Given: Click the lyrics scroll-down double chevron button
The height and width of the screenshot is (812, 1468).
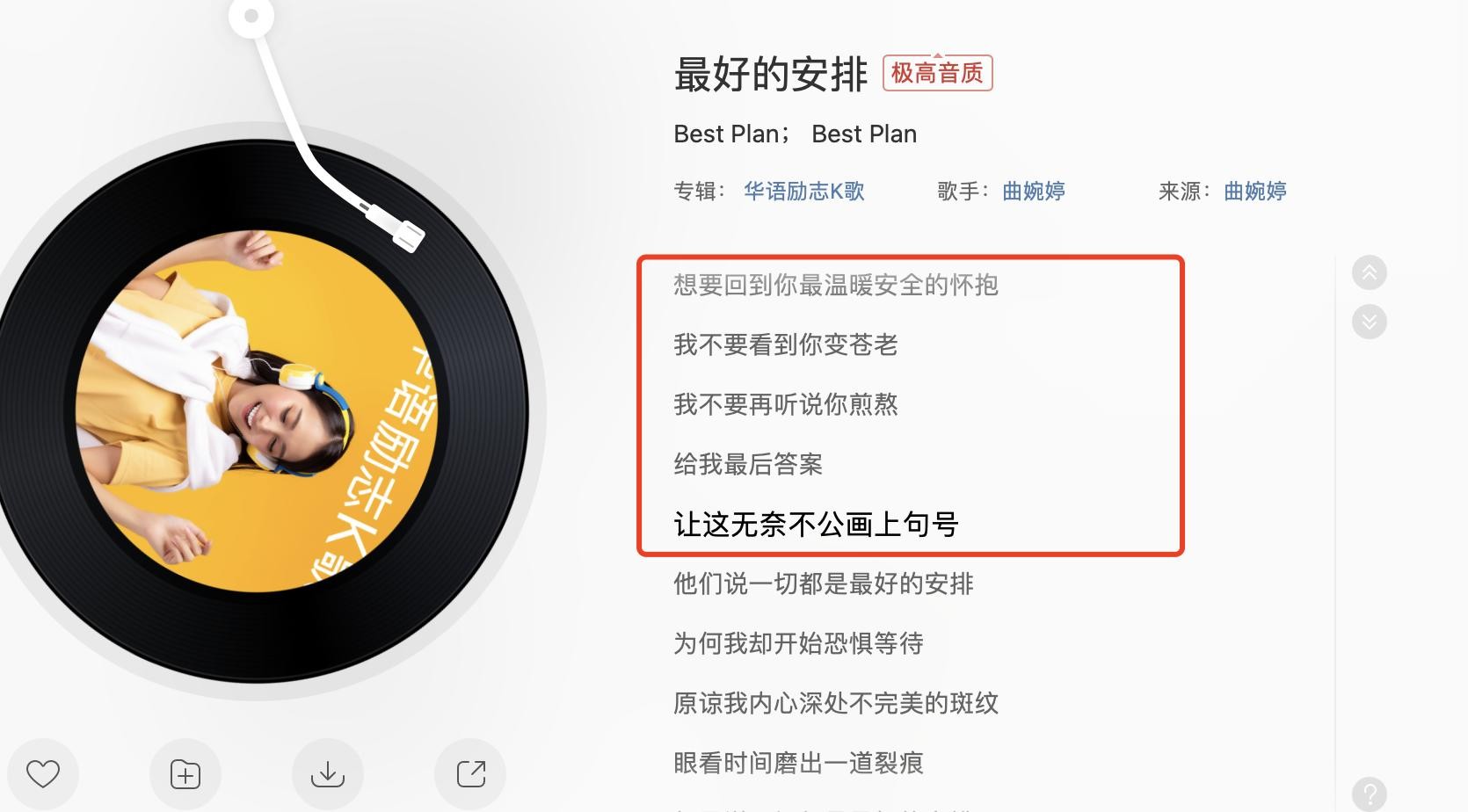Looking at the screenshot, I should [x=1370, y=322].
